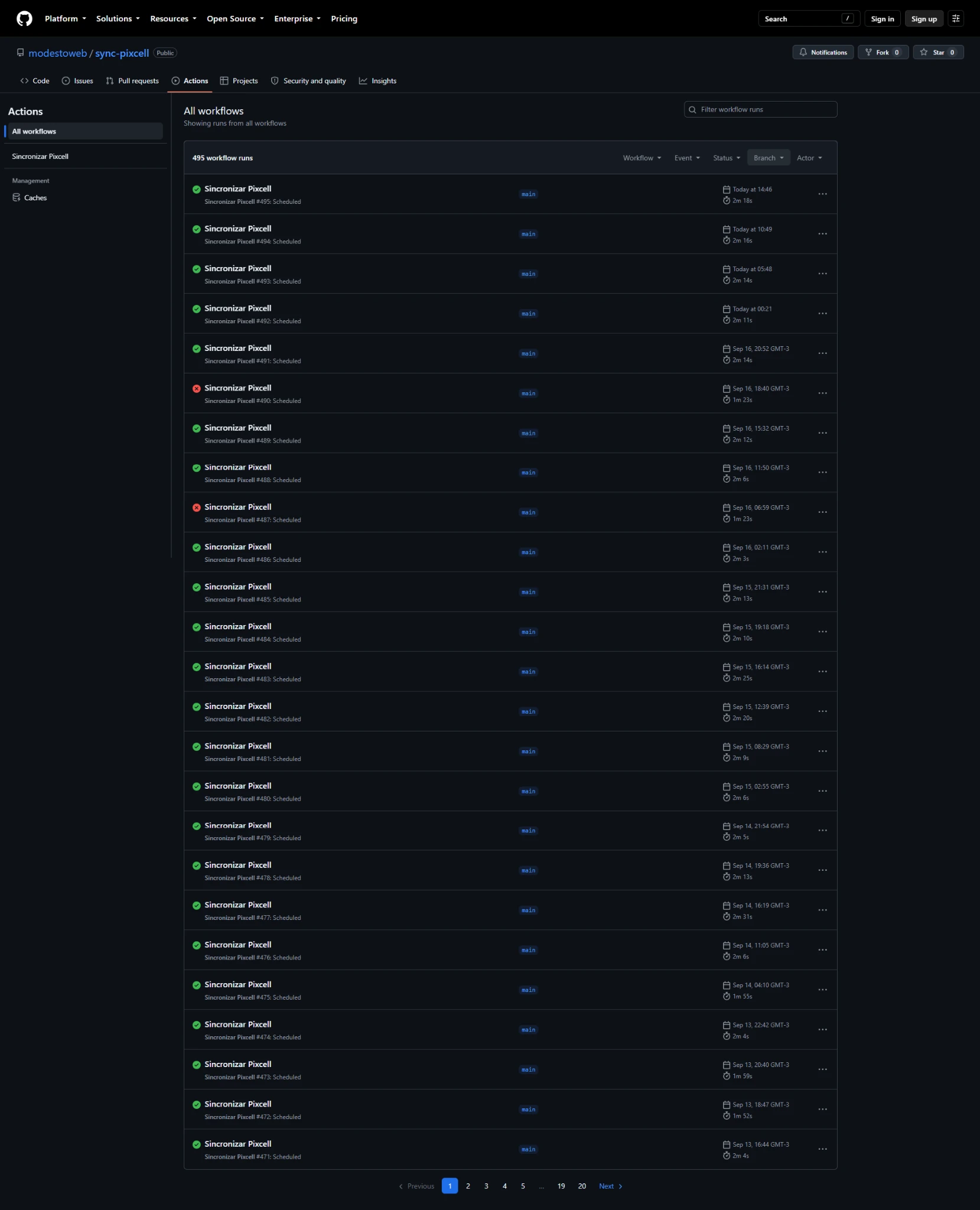980x1210 pixels.
Task: Fork the sync-pixcell repository
Action: pos(883,53)
